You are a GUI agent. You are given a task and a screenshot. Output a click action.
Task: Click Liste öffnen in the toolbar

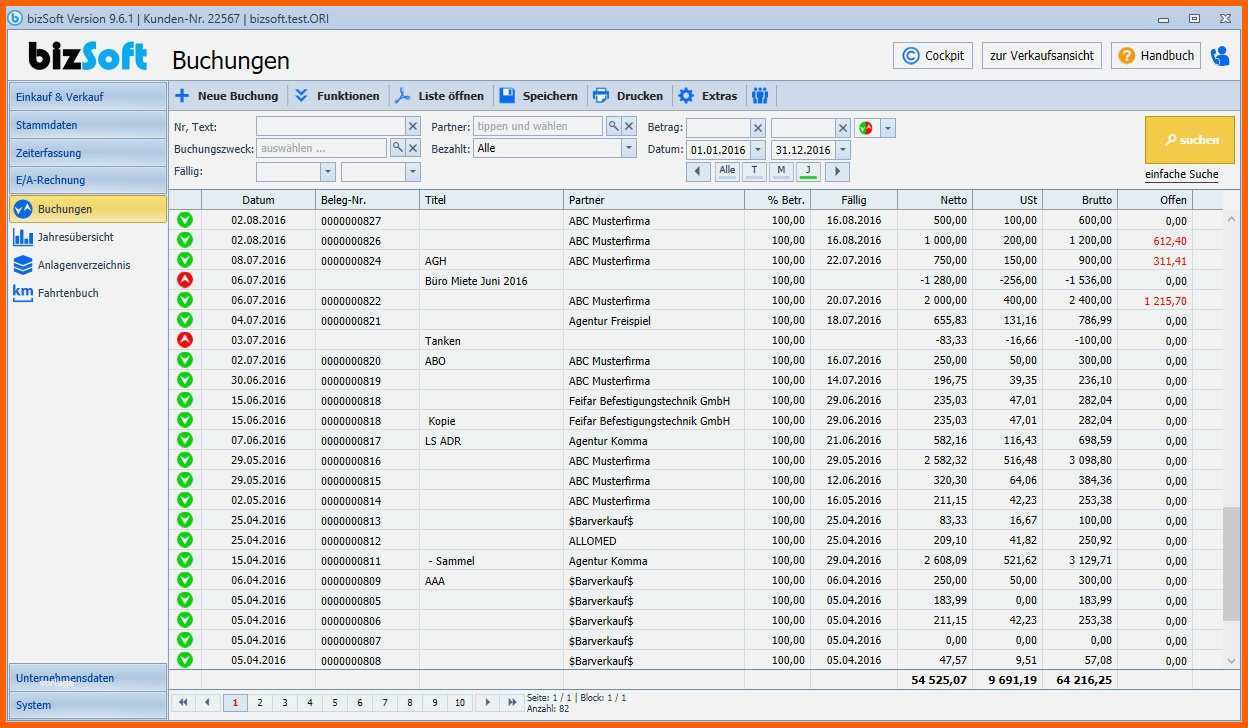click(x=439, y=96)
